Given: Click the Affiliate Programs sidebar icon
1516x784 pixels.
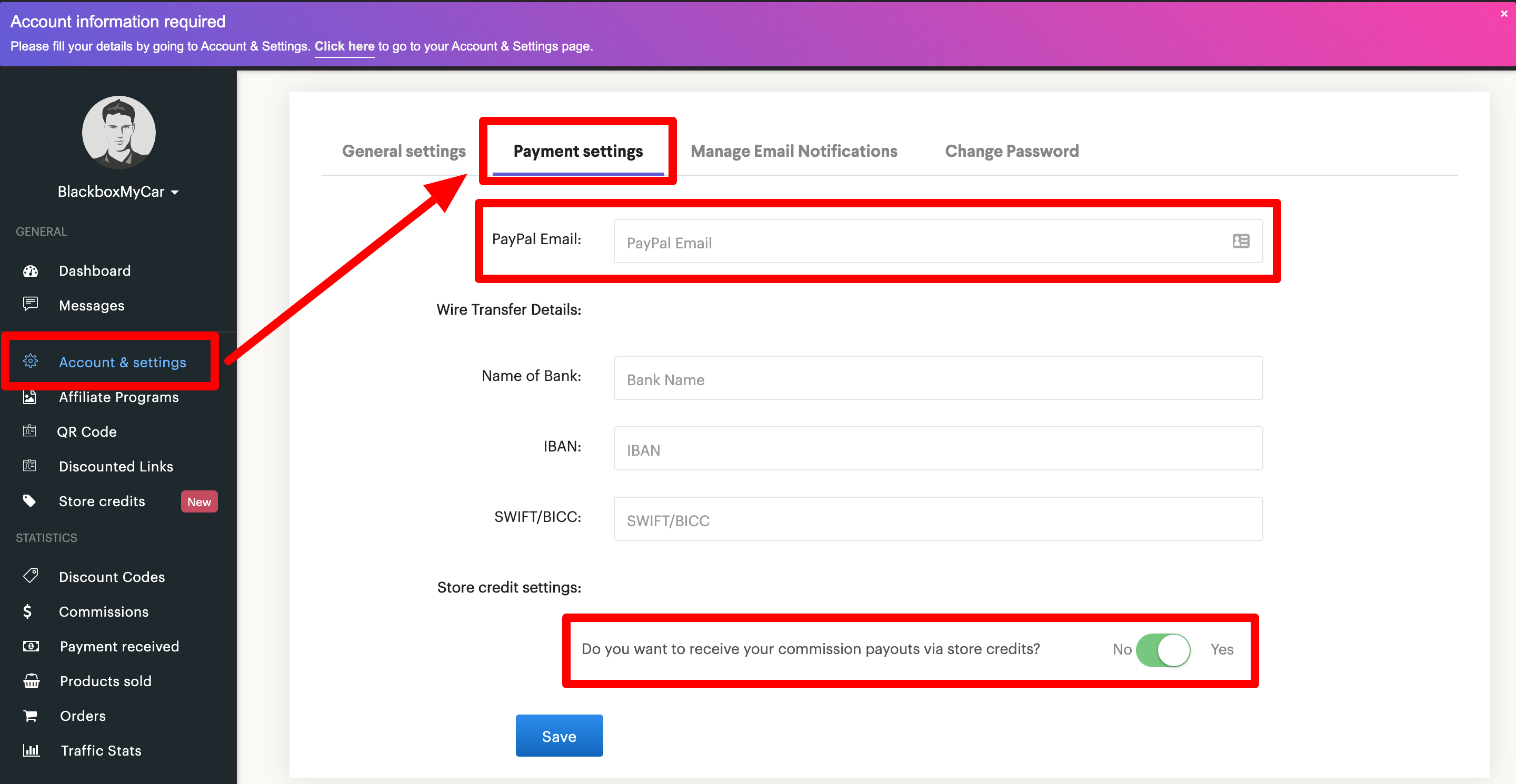Looking at the screenshot, I should pos(29,397).
